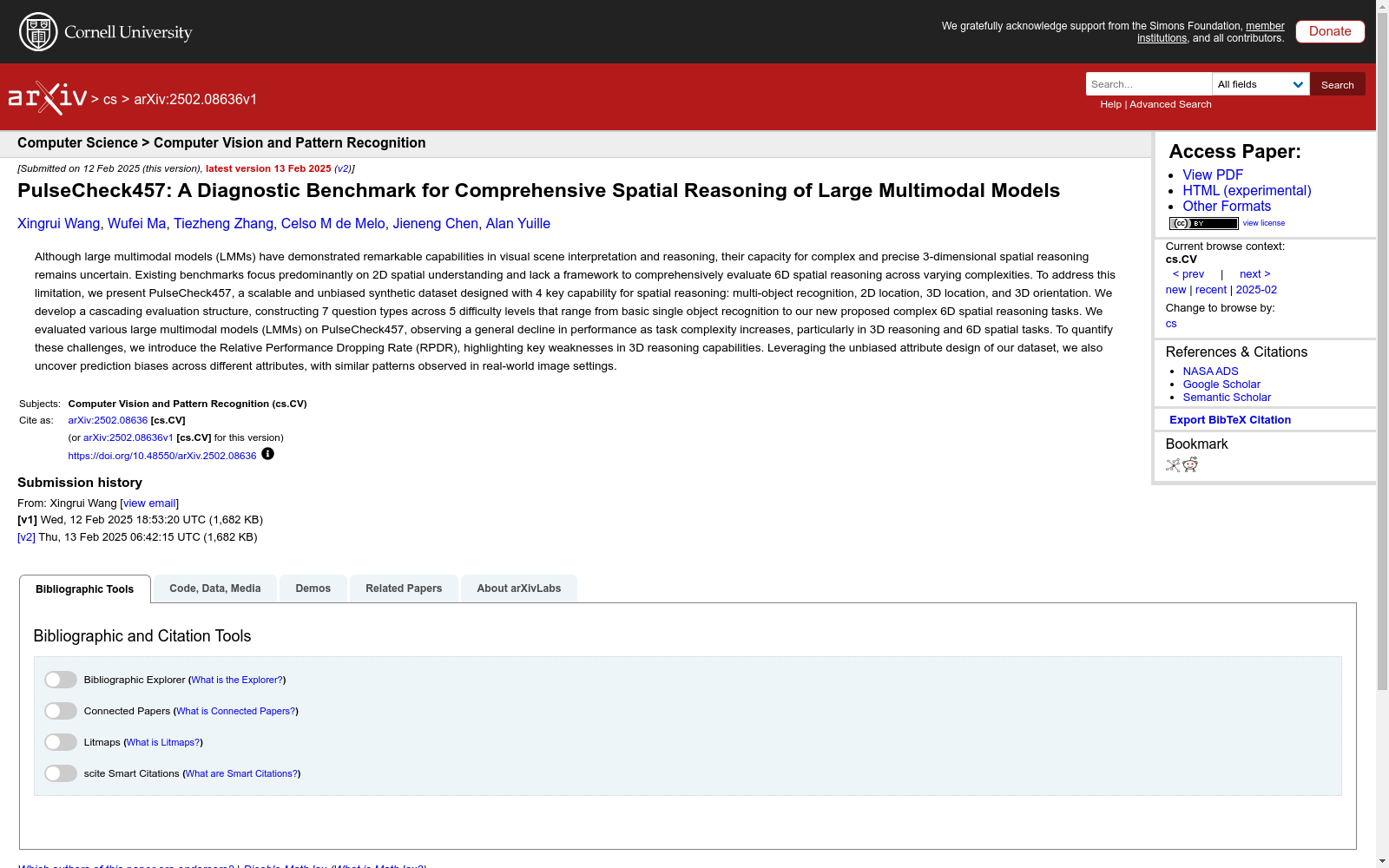Click the Submission history heading
This screenshot has width=1389, height=868.
click(x=80, y=483)
